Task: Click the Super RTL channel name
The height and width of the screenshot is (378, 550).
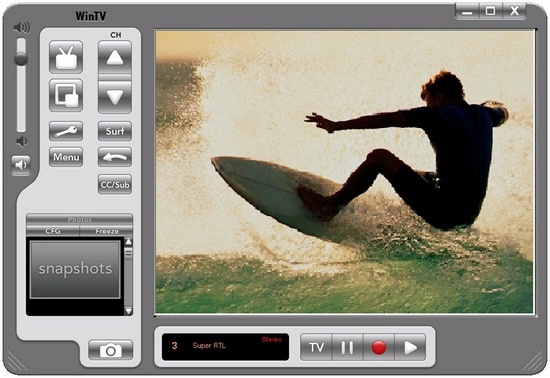Action: [209, 346]
